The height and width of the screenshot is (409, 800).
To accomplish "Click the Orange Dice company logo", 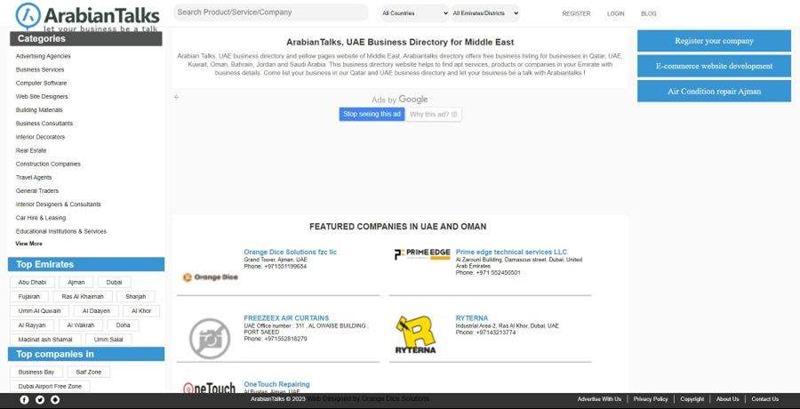I will 209,276.
